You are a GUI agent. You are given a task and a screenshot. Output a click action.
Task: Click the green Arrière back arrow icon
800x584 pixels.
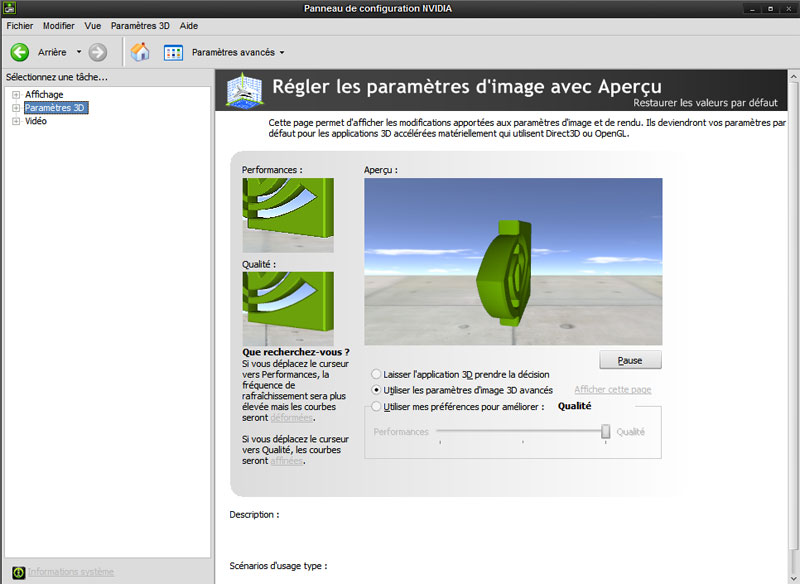(20, 52)
